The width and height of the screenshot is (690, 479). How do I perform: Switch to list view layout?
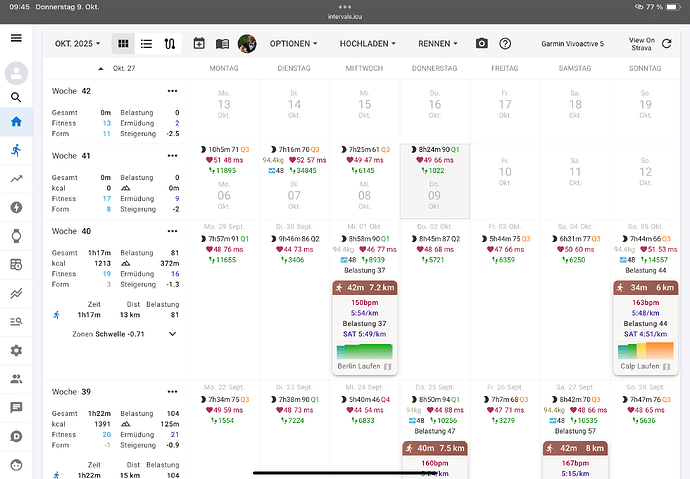point(147,44)
